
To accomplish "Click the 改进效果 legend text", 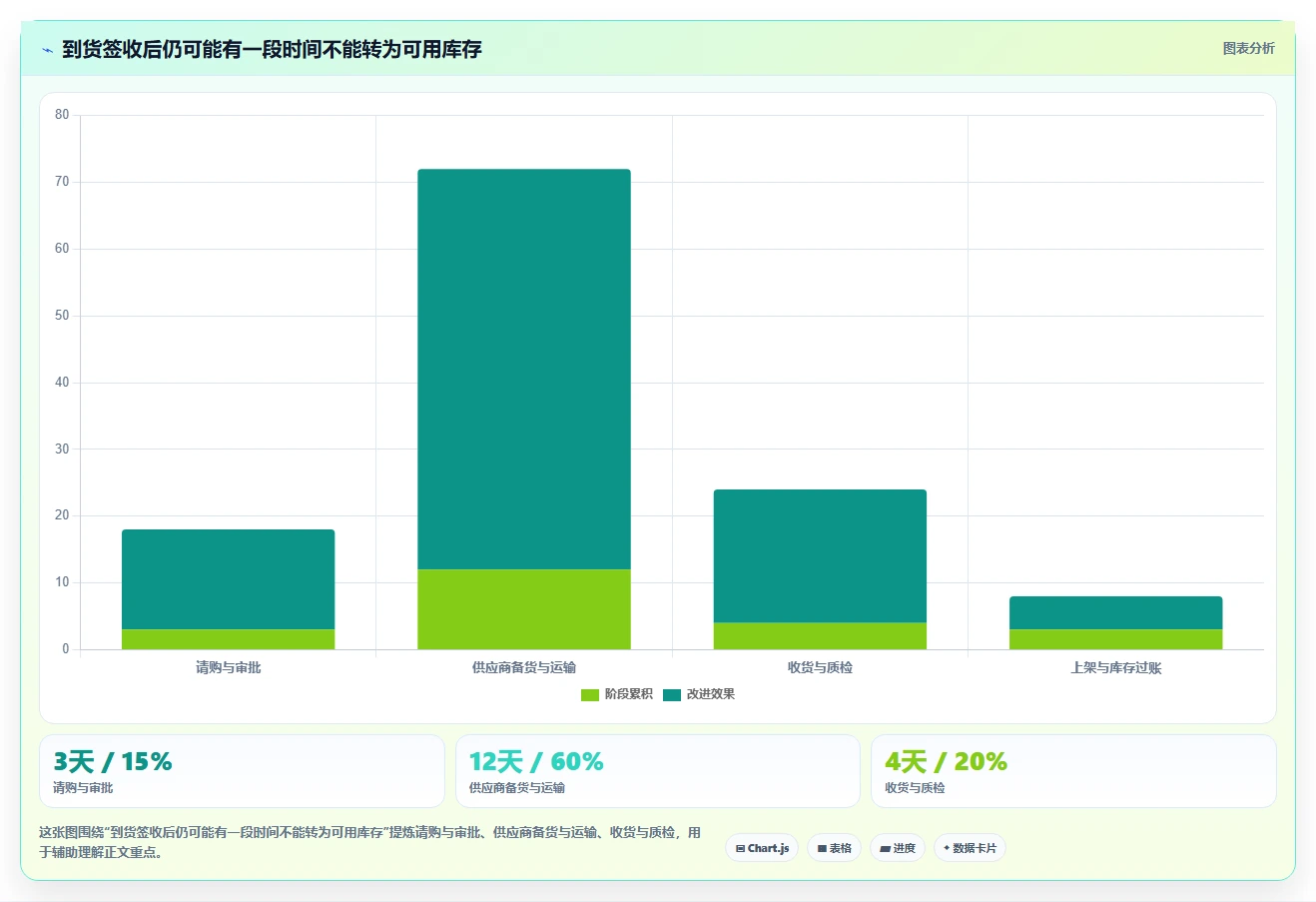I will 710,694.
